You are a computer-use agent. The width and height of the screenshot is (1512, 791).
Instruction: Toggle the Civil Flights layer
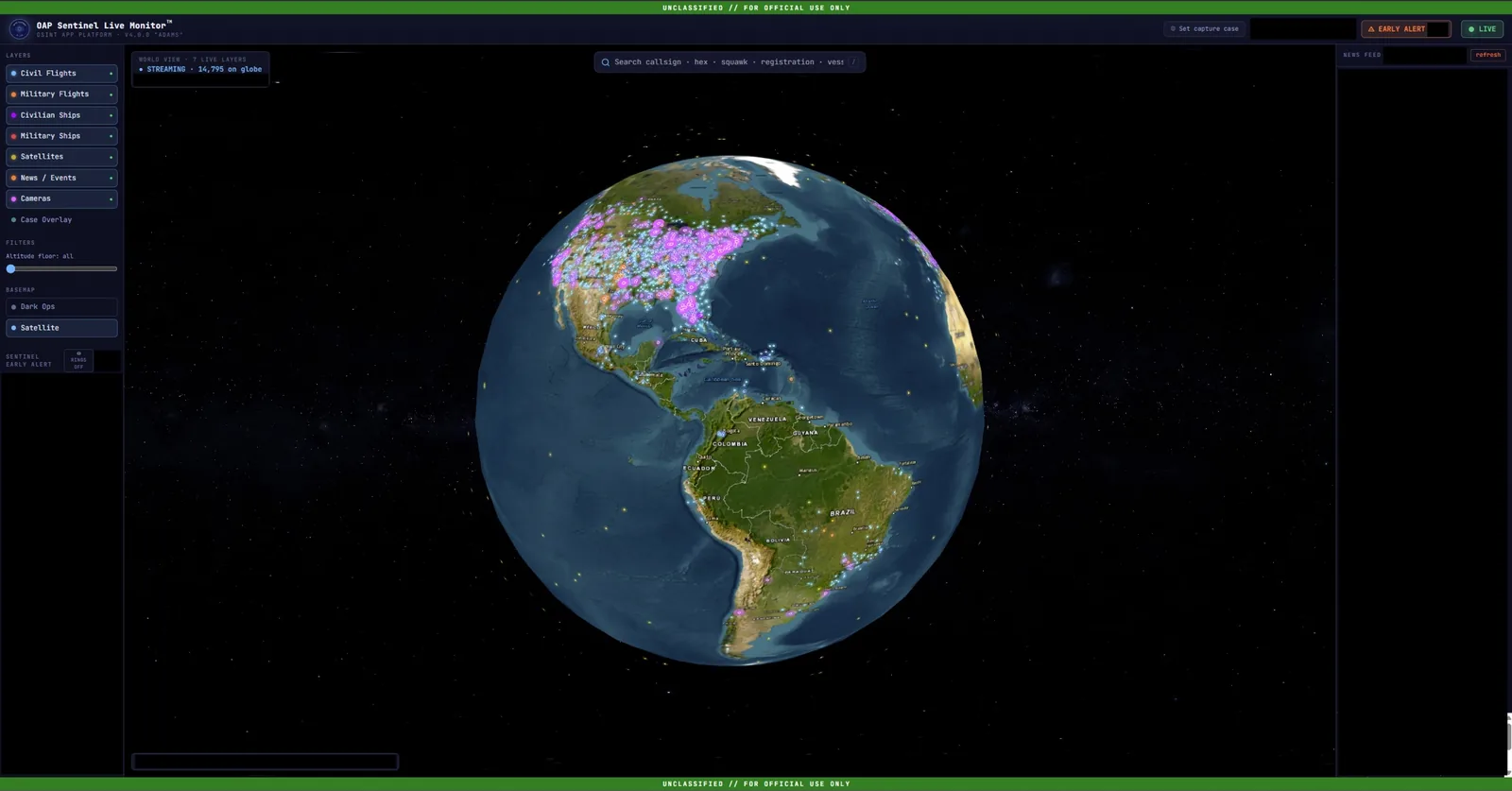61,73
